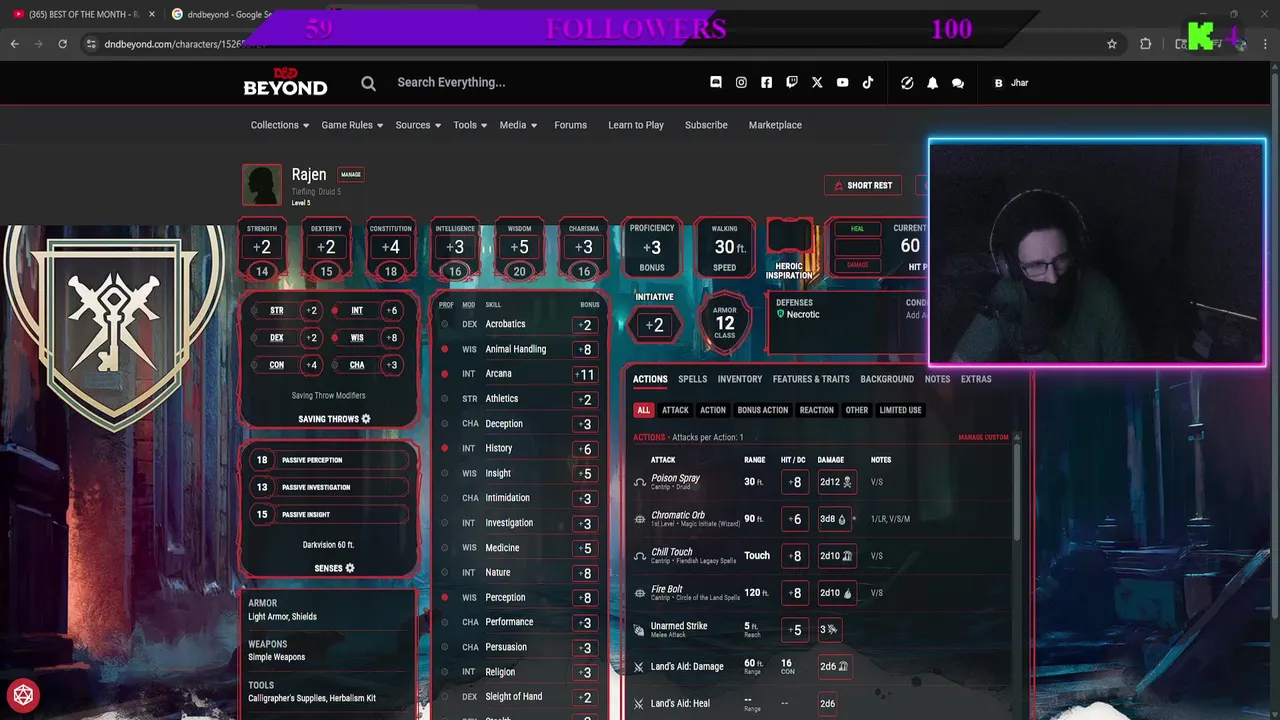Click Manage Custom actions link
Image resolution: width=1280 pixels, height=720 pixels.
tap(984, 437)
